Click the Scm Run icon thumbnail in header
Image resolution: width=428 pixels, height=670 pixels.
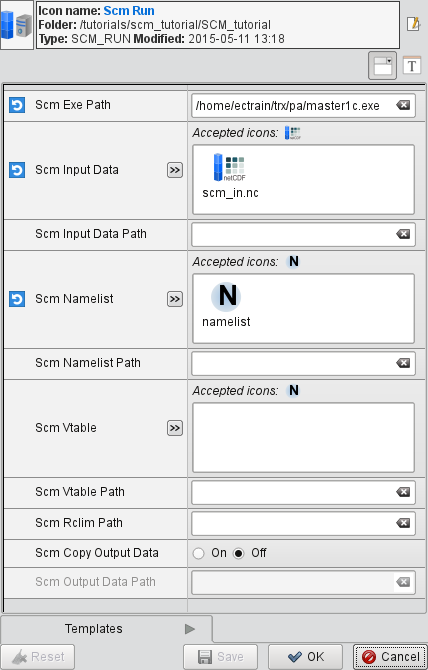click(x=17, y=25)
